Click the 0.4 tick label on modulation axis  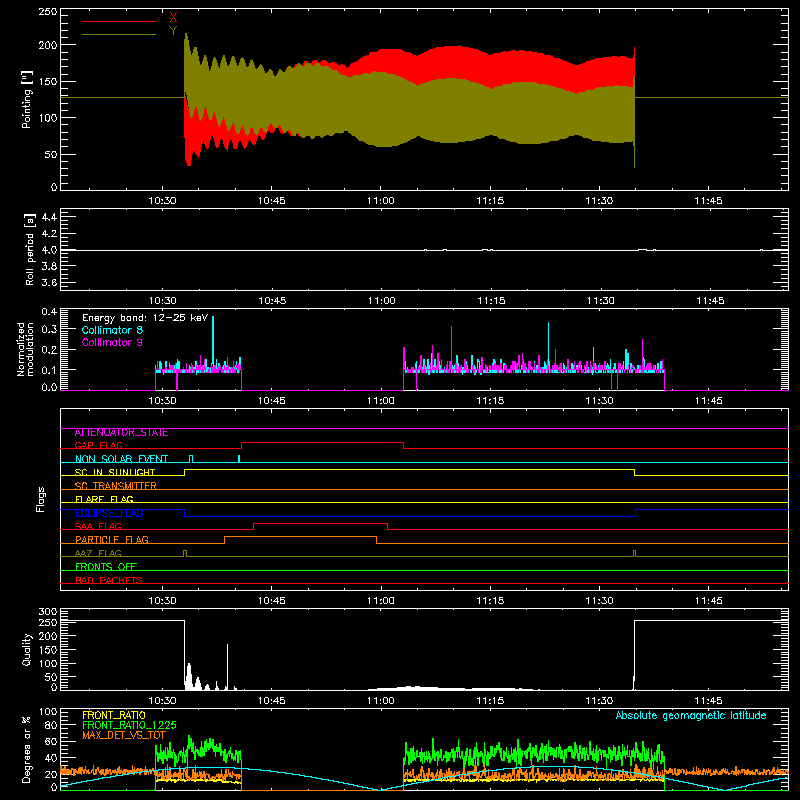49,311
